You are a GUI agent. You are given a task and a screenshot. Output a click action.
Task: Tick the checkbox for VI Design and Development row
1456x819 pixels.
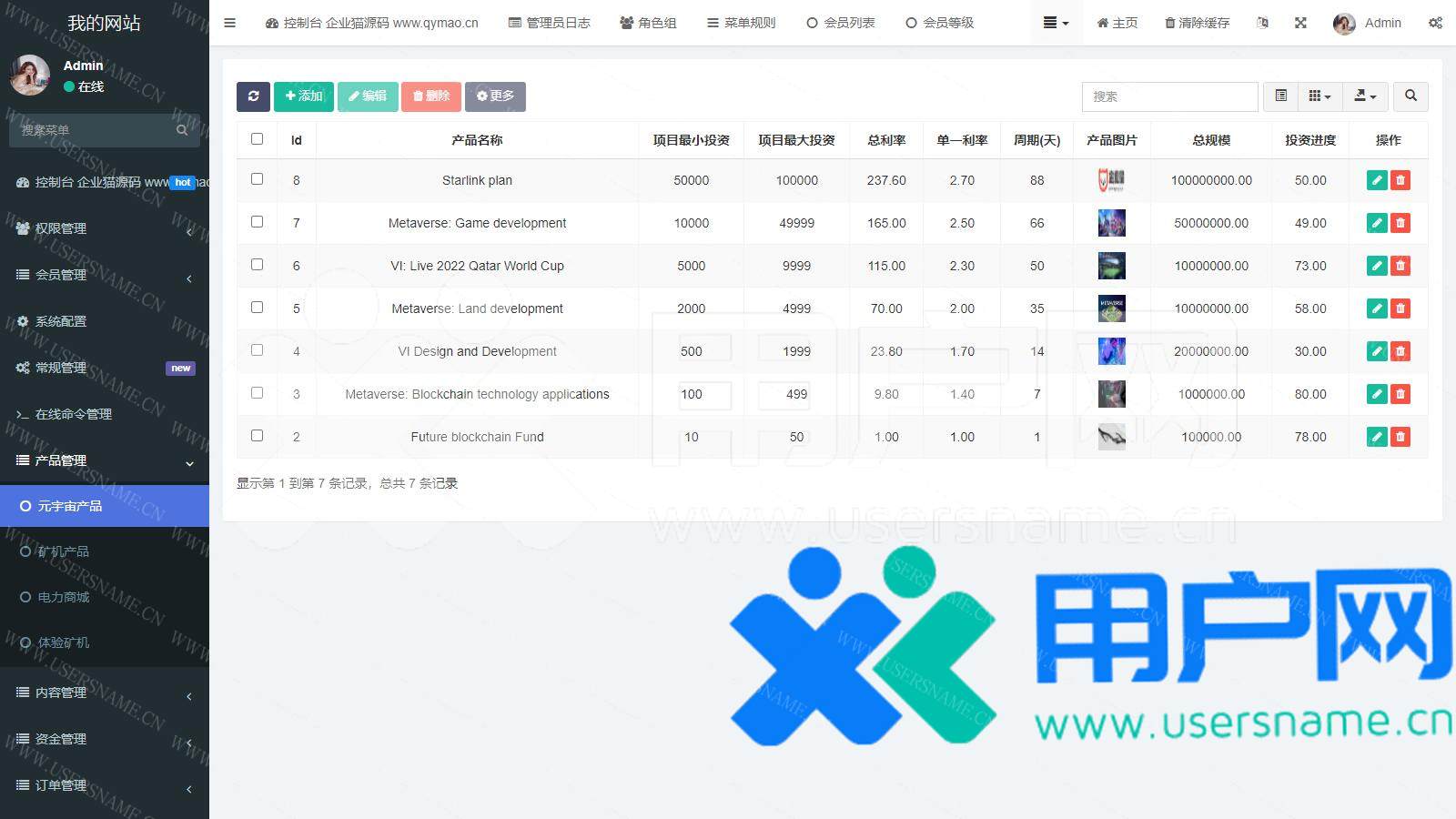pyautogui.click(x=257, y=350)
